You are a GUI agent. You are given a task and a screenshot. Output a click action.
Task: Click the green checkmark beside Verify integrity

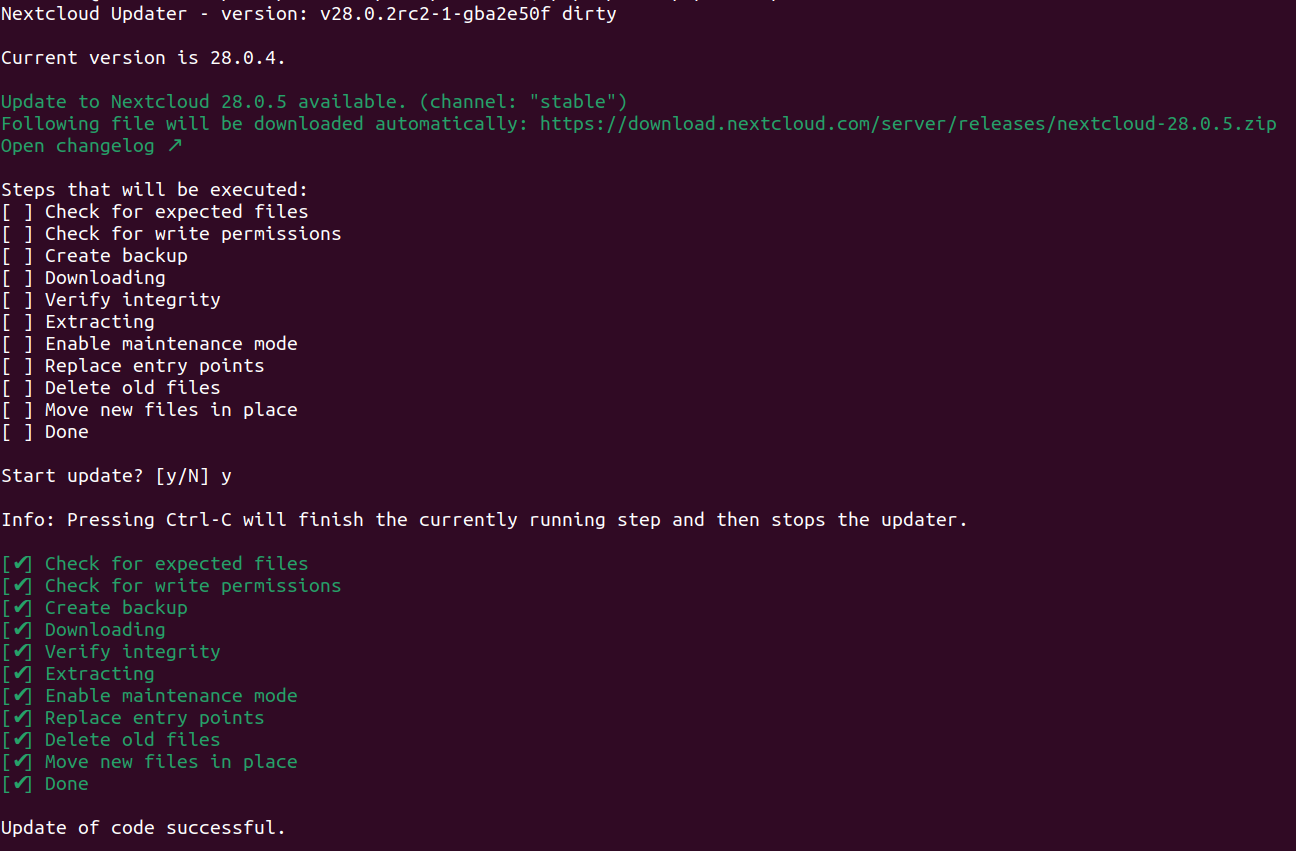pos(22,652)
